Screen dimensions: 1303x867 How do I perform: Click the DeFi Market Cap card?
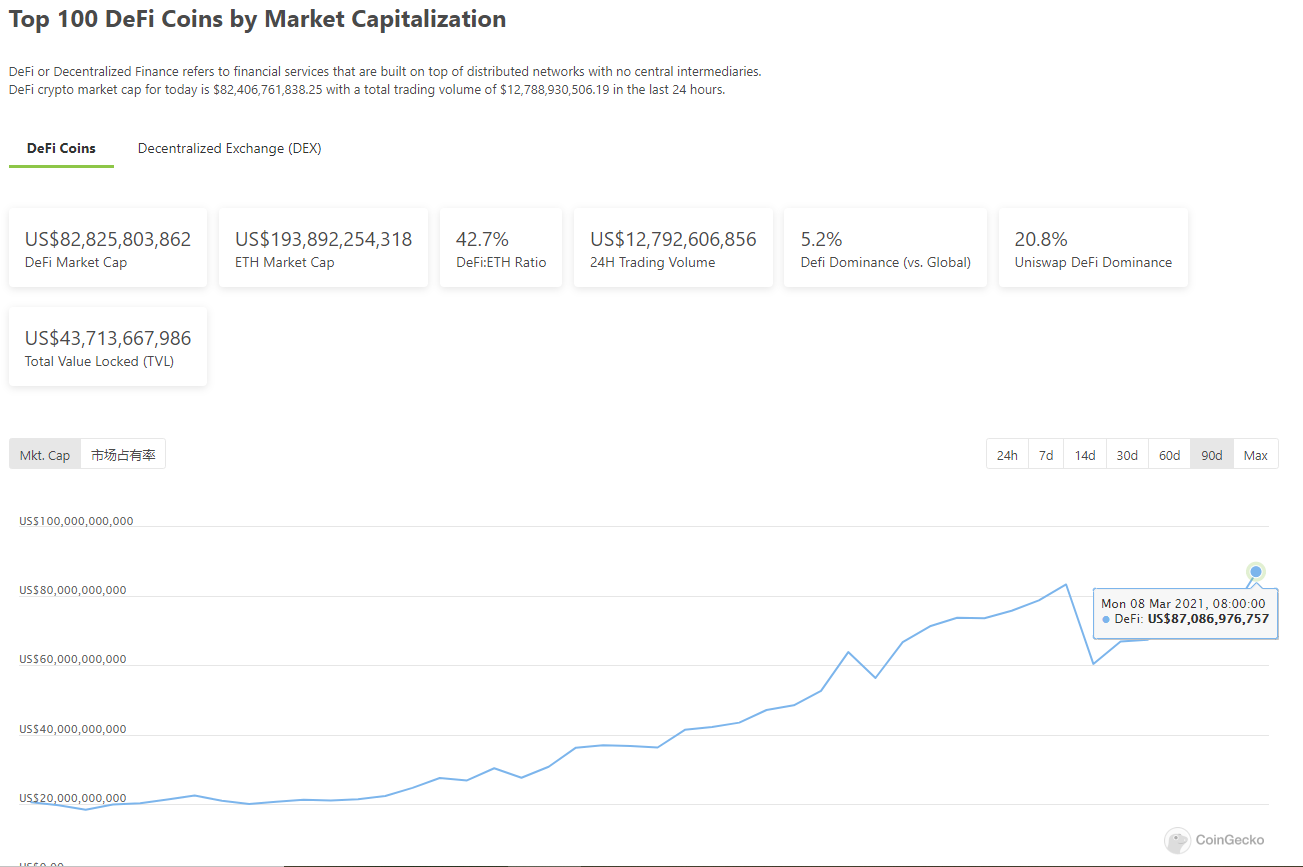coord(108,248)
